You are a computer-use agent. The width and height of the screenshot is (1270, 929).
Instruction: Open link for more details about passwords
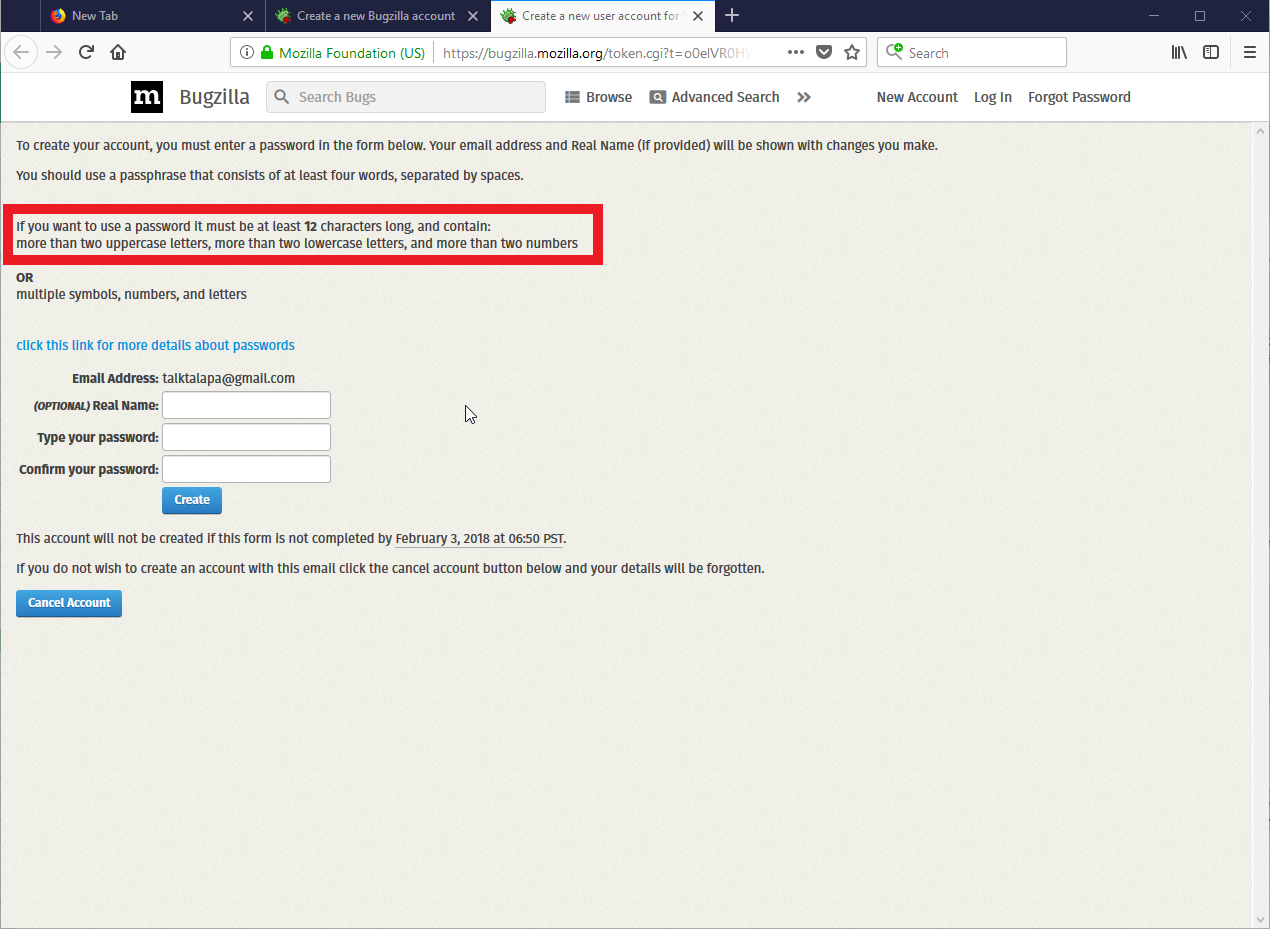(x=155, y=345)
